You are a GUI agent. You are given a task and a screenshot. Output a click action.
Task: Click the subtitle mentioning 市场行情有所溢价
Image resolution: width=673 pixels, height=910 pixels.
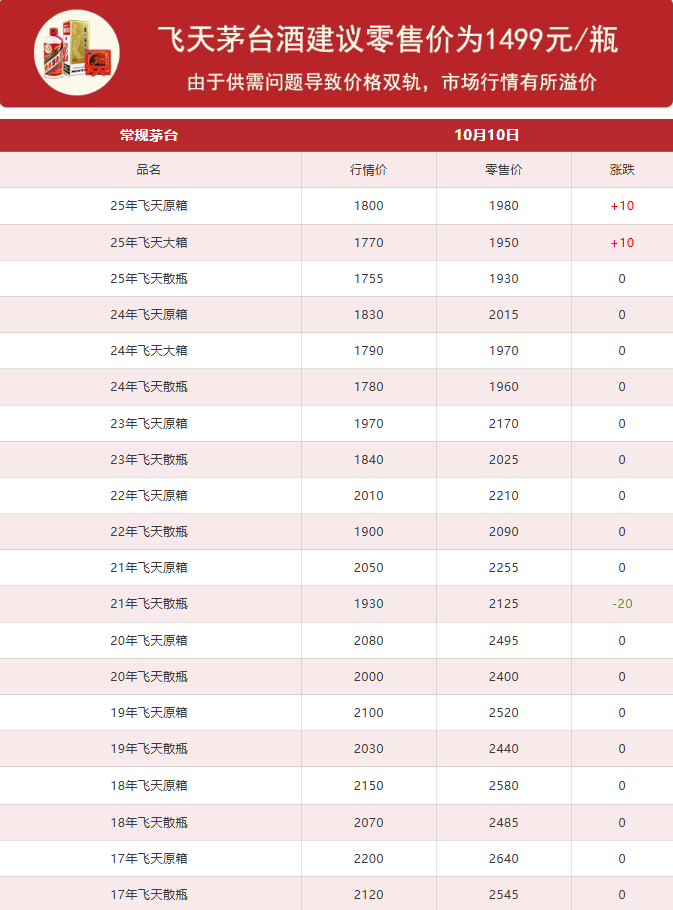[x=391, y=82]
